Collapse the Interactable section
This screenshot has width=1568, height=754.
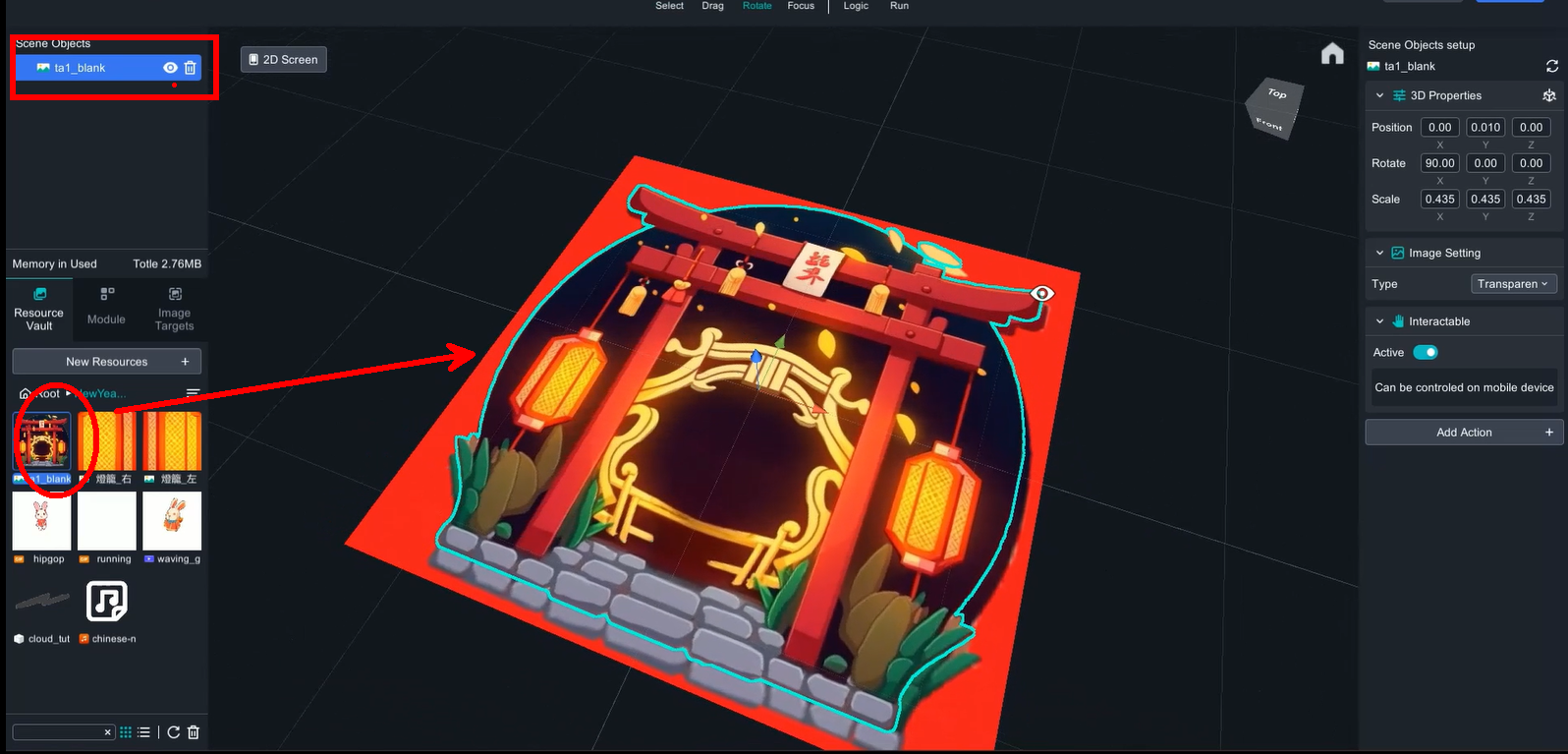tap(1379, 321)
